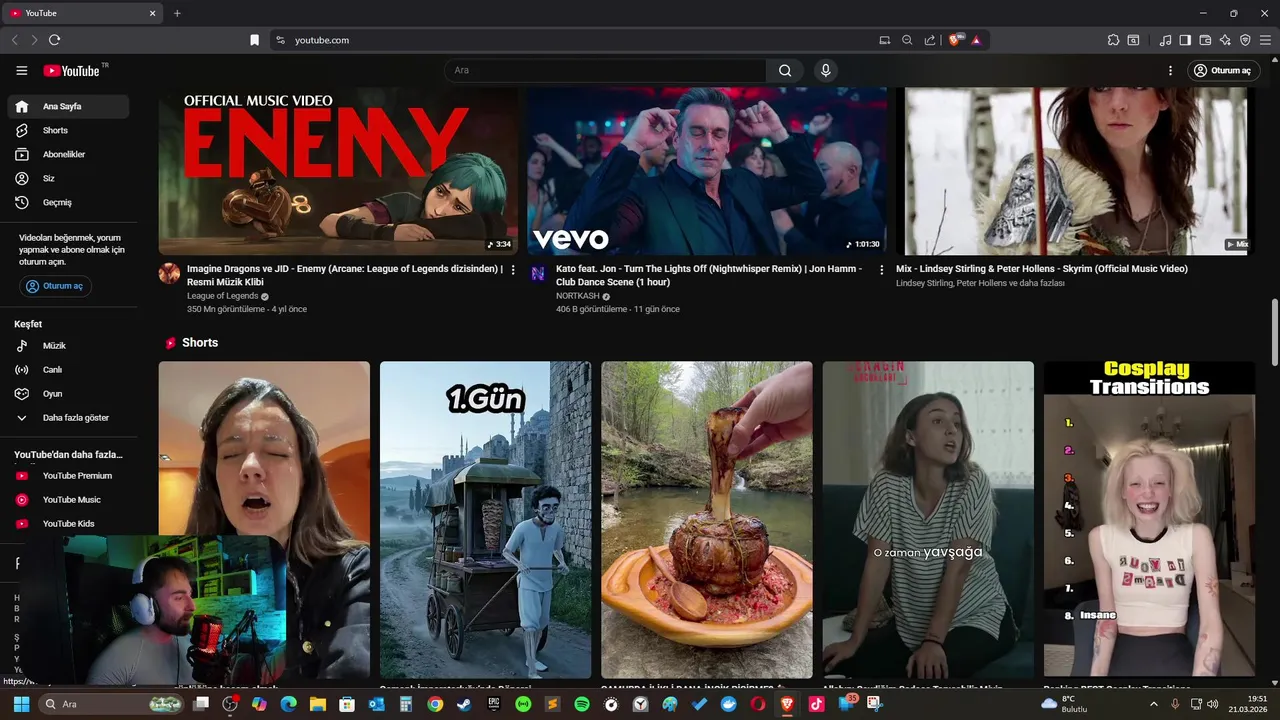Image resolution: width=1280 pixels, height=720 pixels.
Task: Open the 1.Gün Shorts video
Action: tap(485, 519)
